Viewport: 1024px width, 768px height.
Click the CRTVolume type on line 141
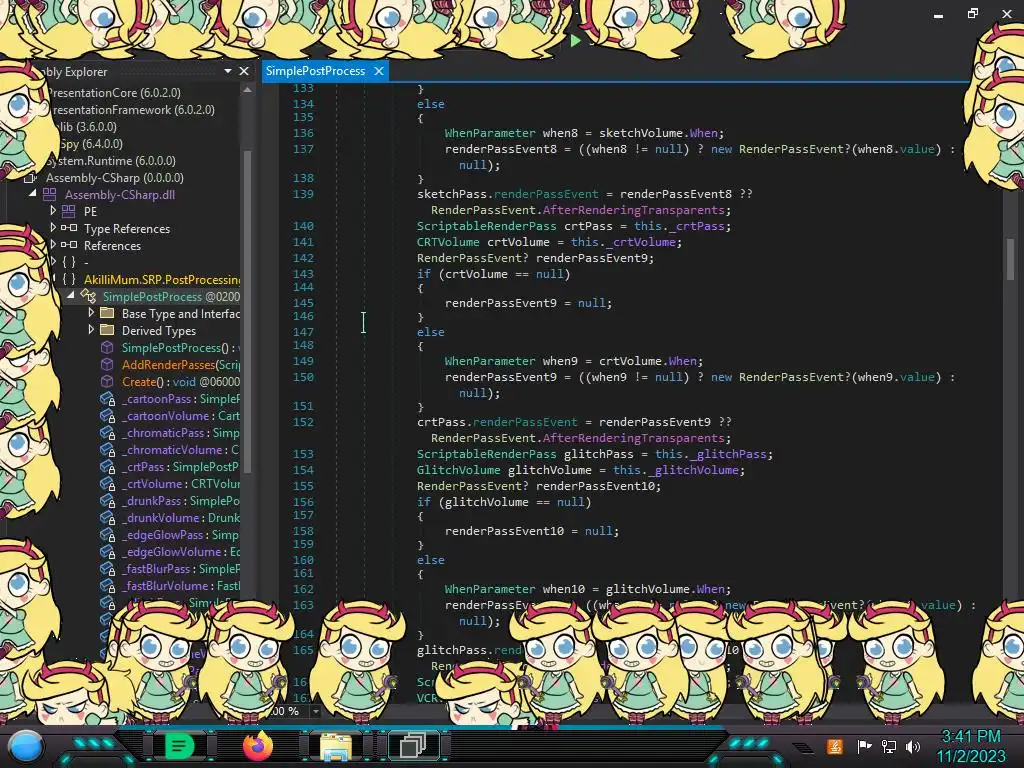pos(448,242)
